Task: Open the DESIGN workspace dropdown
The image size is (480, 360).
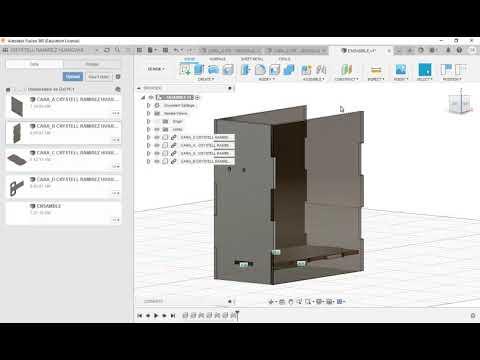Action: coord(156,69)
